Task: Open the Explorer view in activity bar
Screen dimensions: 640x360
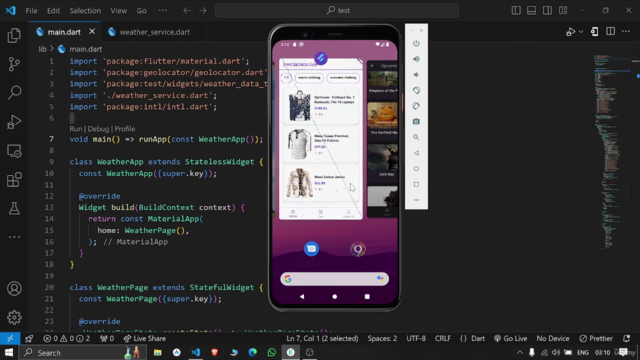Action: [x=14, y=36]
